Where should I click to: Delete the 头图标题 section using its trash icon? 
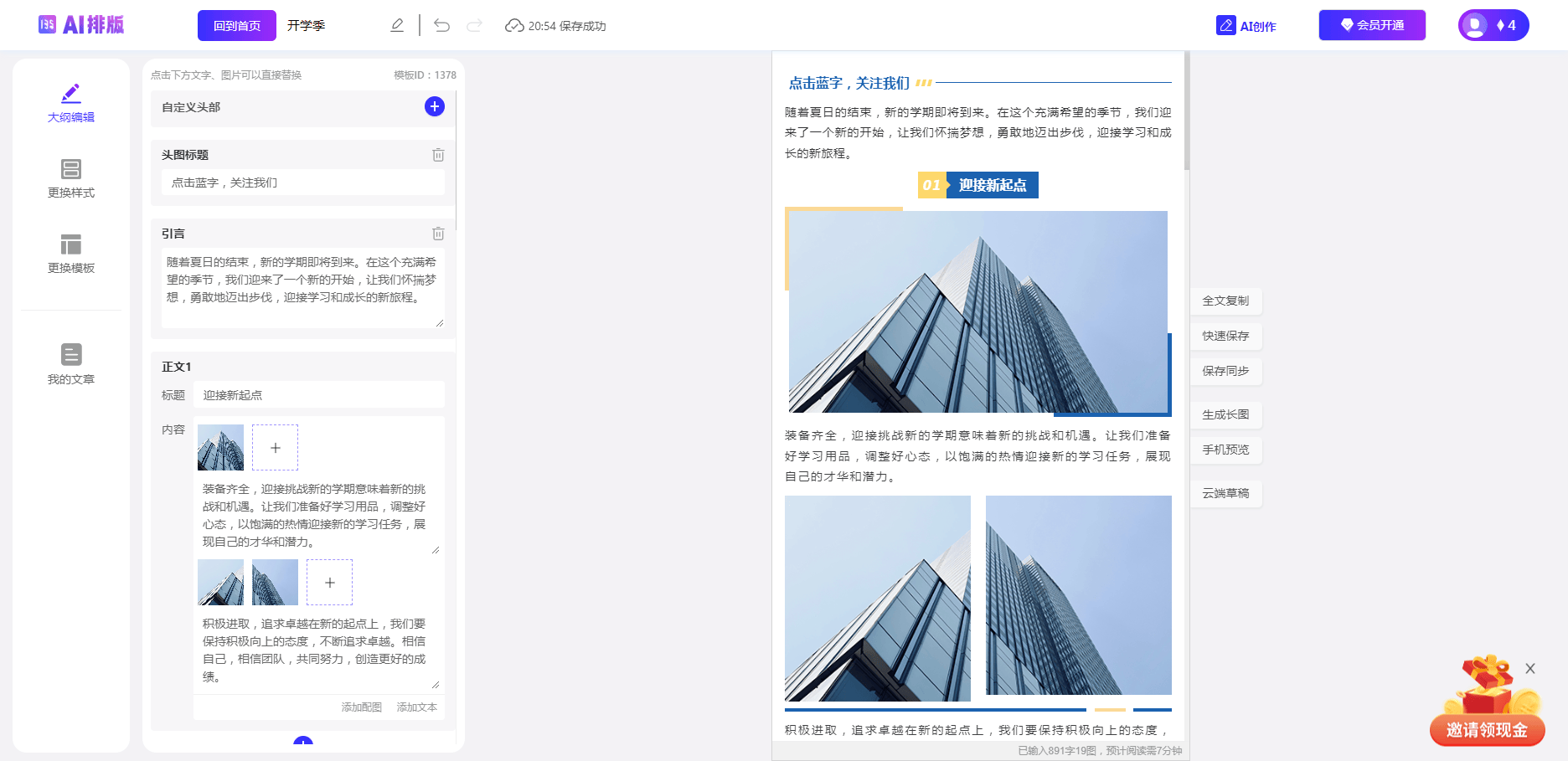(438, 155)
